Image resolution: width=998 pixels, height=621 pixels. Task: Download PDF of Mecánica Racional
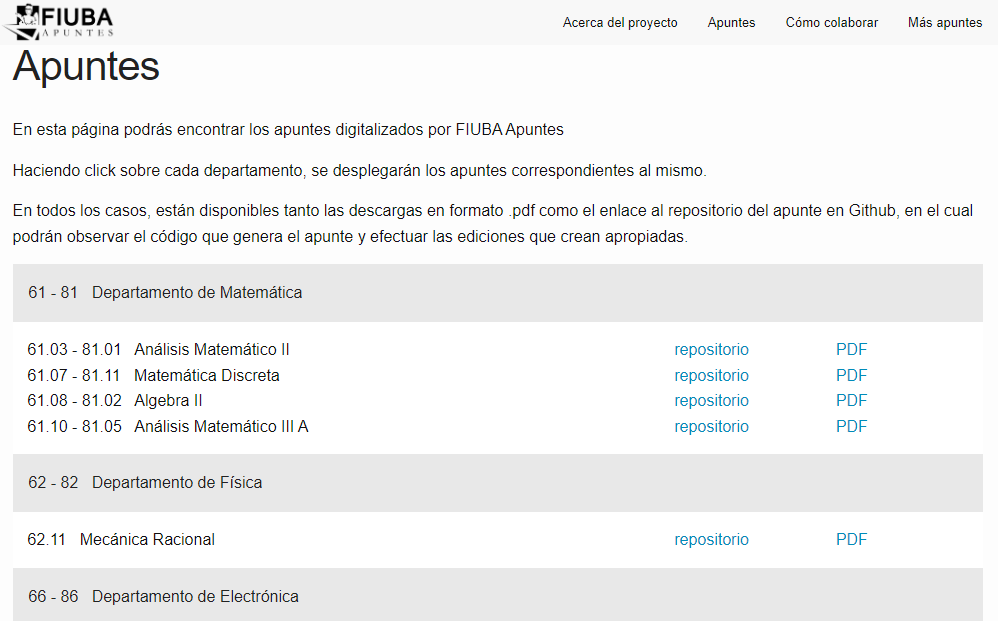point(851,540)
